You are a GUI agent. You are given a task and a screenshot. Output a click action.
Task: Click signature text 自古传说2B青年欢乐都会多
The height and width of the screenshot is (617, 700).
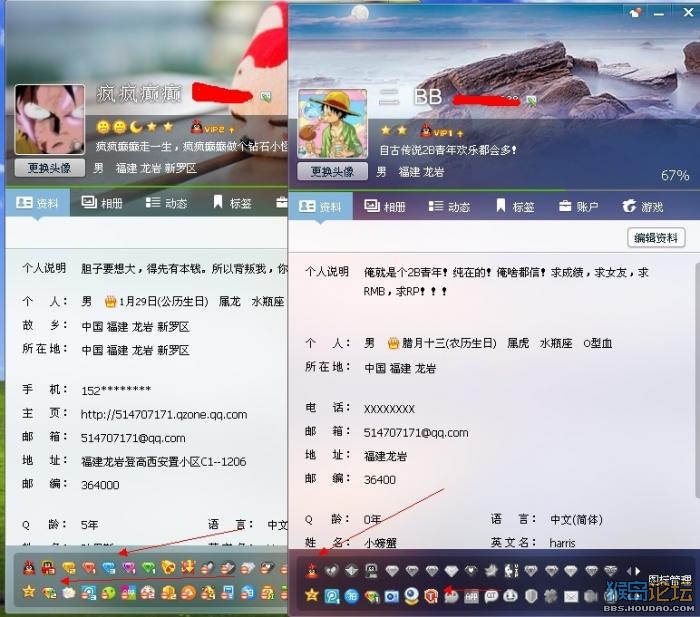pyautogui.click(x=448, y=150)
